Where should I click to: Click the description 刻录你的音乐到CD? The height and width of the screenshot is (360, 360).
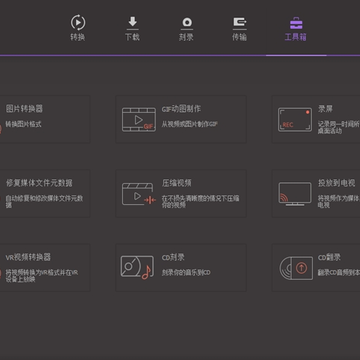pos(186,273)
